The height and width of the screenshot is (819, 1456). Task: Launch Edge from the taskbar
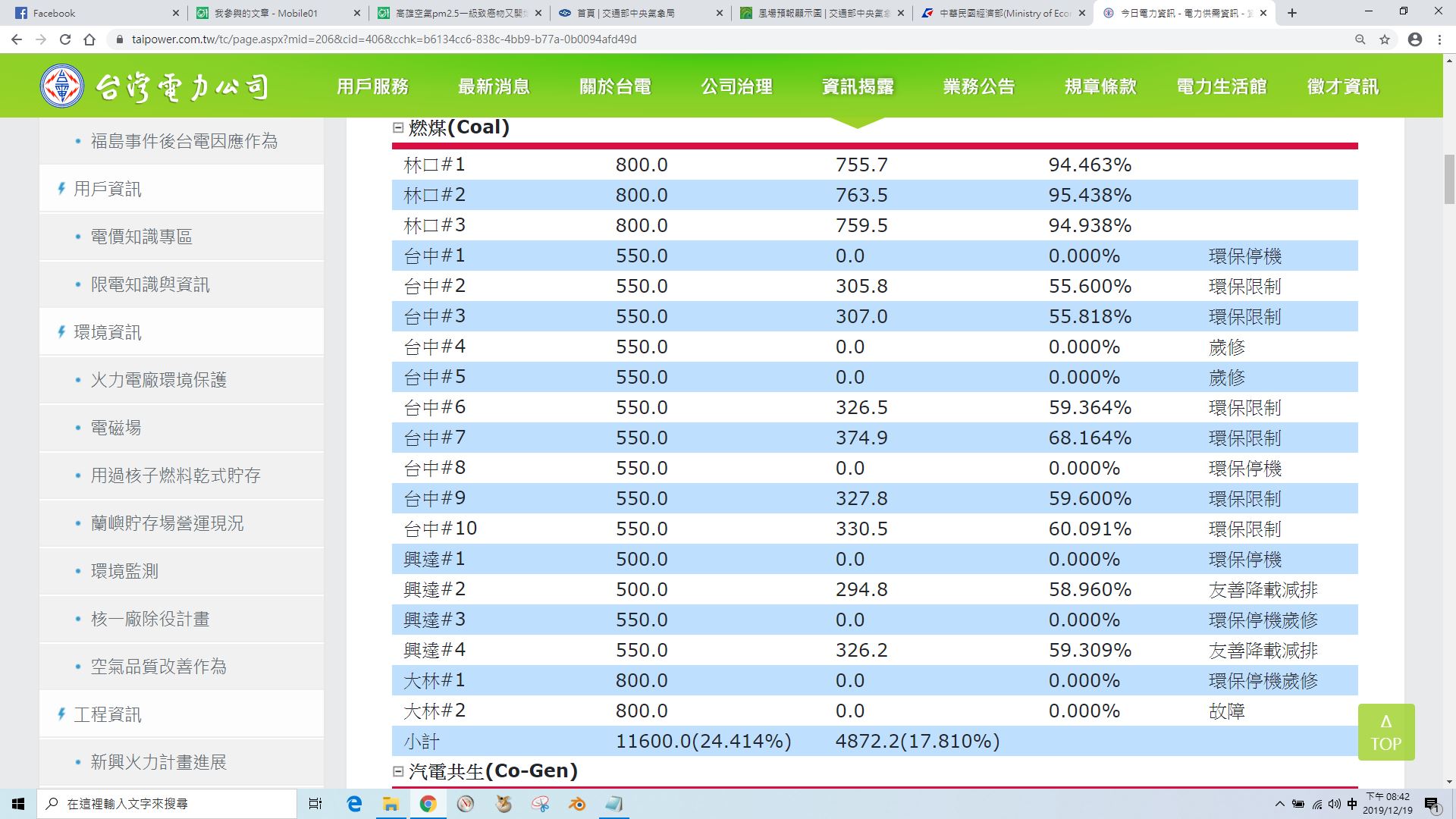(354, 804)
